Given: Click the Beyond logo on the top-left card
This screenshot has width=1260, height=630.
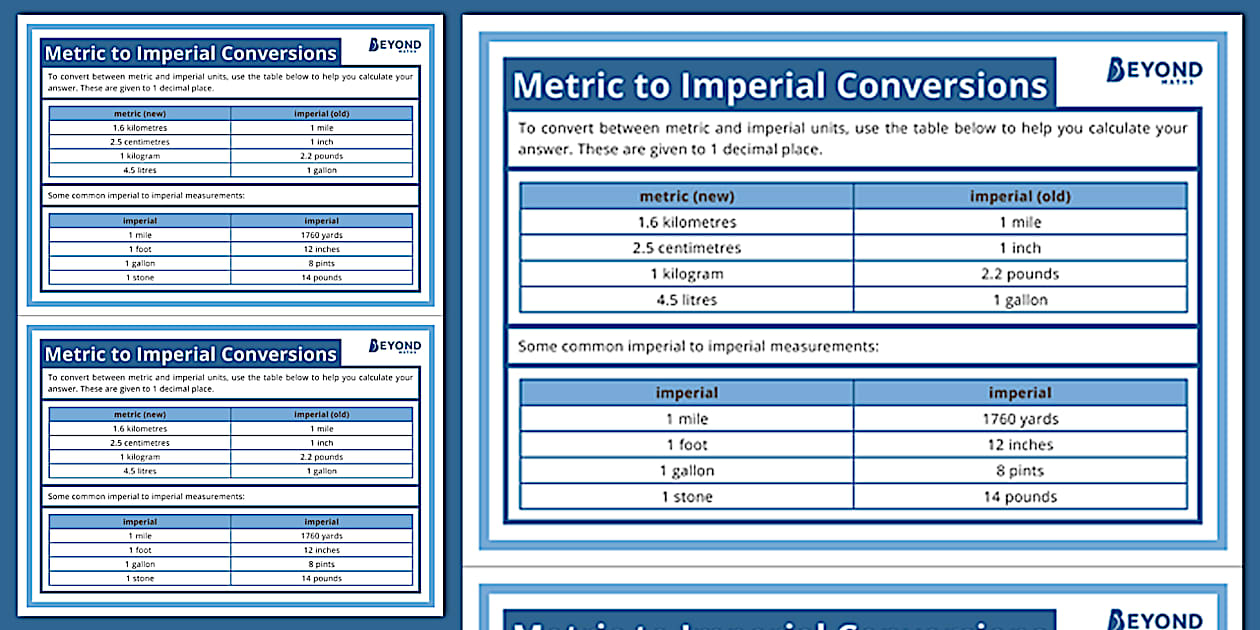Looking at the screenshot, I should pos(395,45).
